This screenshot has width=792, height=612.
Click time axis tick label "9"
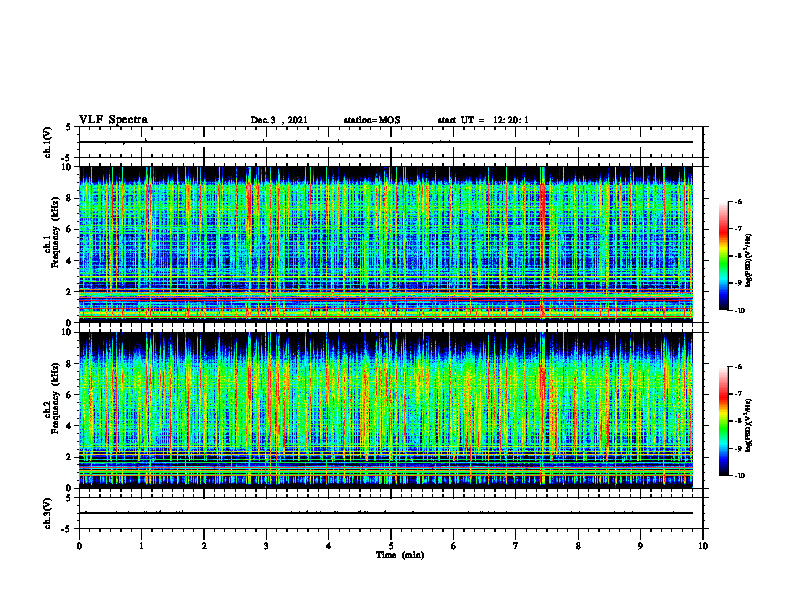640,546
